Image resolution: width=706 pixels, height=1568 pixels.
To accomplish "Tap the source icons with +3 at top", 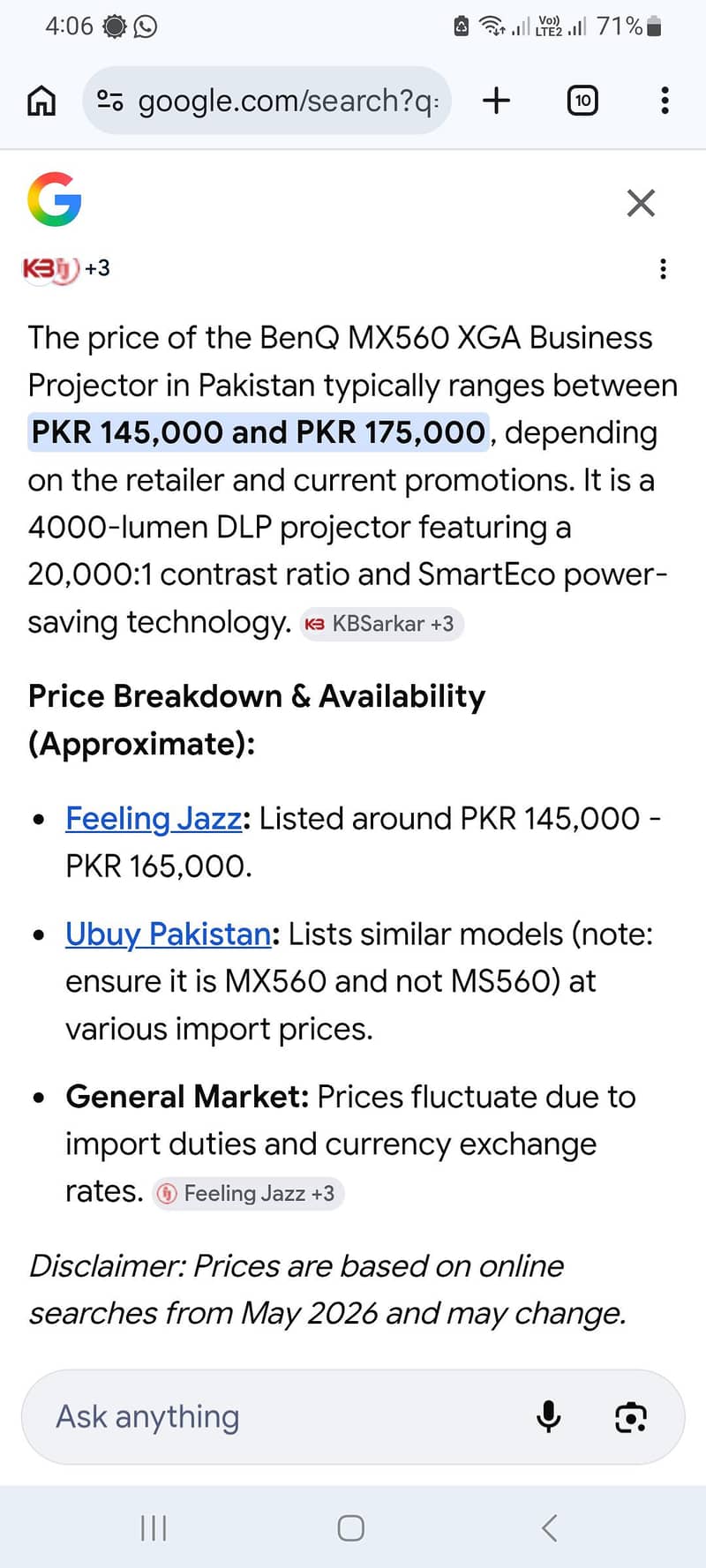I will pyautogui.click(x=67, y=268).
